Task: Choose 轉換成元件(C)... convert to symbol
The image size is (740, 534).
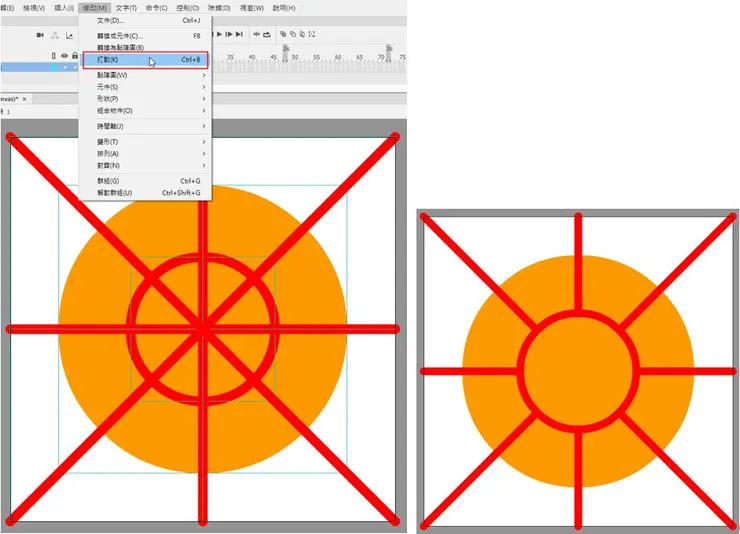Action: coord(145,36)
